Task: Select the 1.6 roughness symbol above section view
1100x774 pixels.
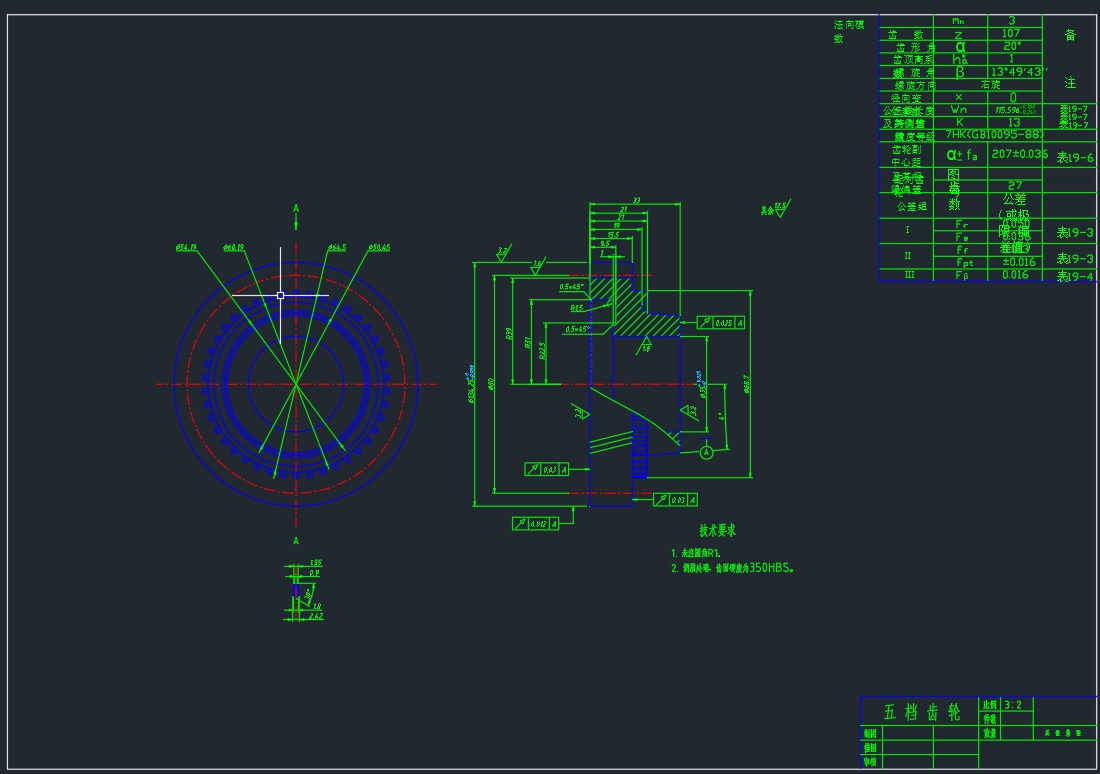Action: 537,267
